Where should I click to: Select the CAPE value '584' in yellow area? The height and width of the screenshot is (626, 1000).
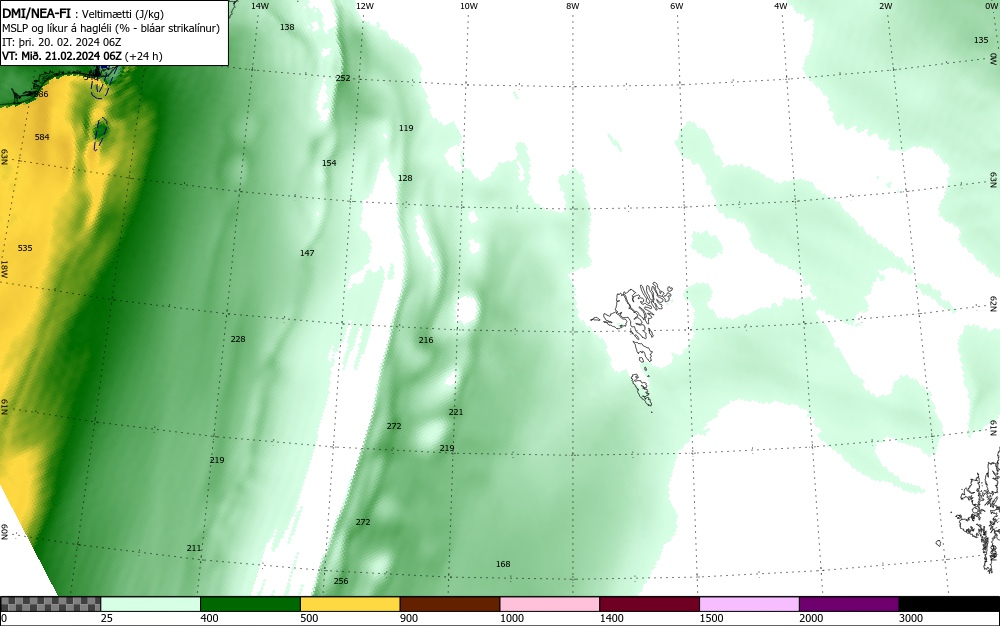point(42,136)
